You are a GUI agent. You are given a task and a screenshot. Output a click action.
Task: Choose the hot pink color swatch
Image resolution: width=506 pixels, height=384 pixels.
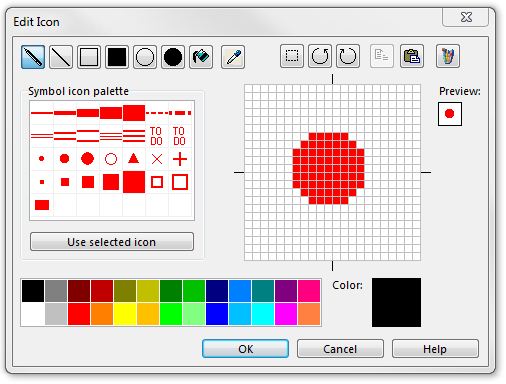coord(309,291)
